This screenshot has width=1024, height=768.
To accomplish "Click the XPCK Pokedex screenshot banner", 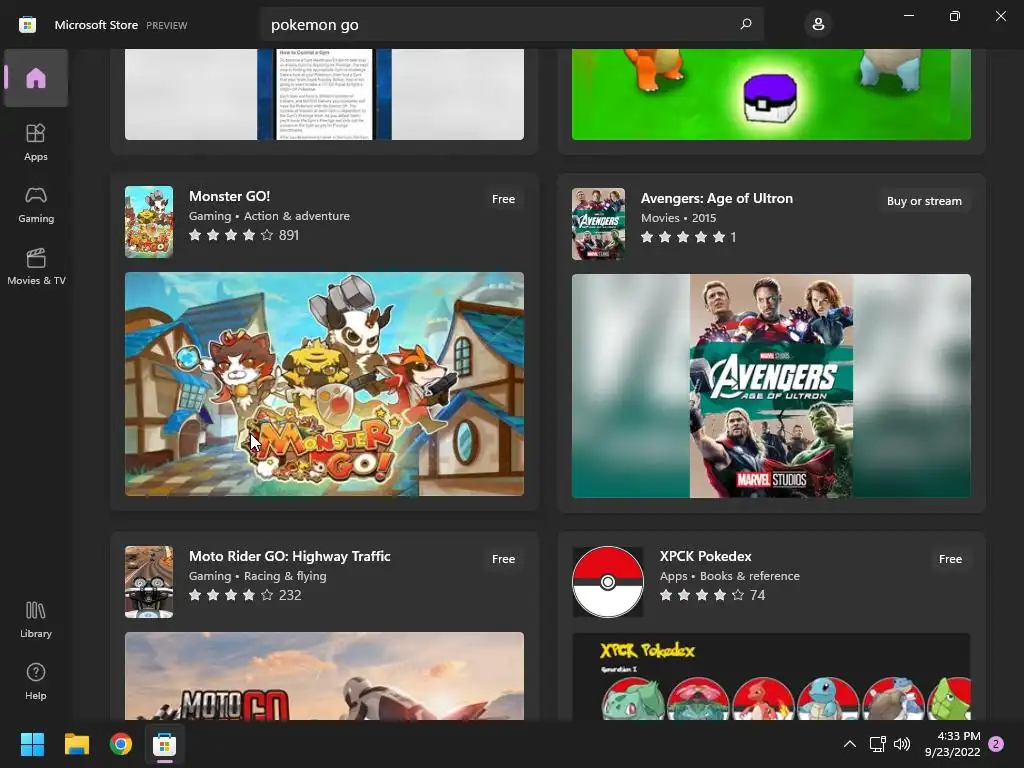I will click(771, 676).
